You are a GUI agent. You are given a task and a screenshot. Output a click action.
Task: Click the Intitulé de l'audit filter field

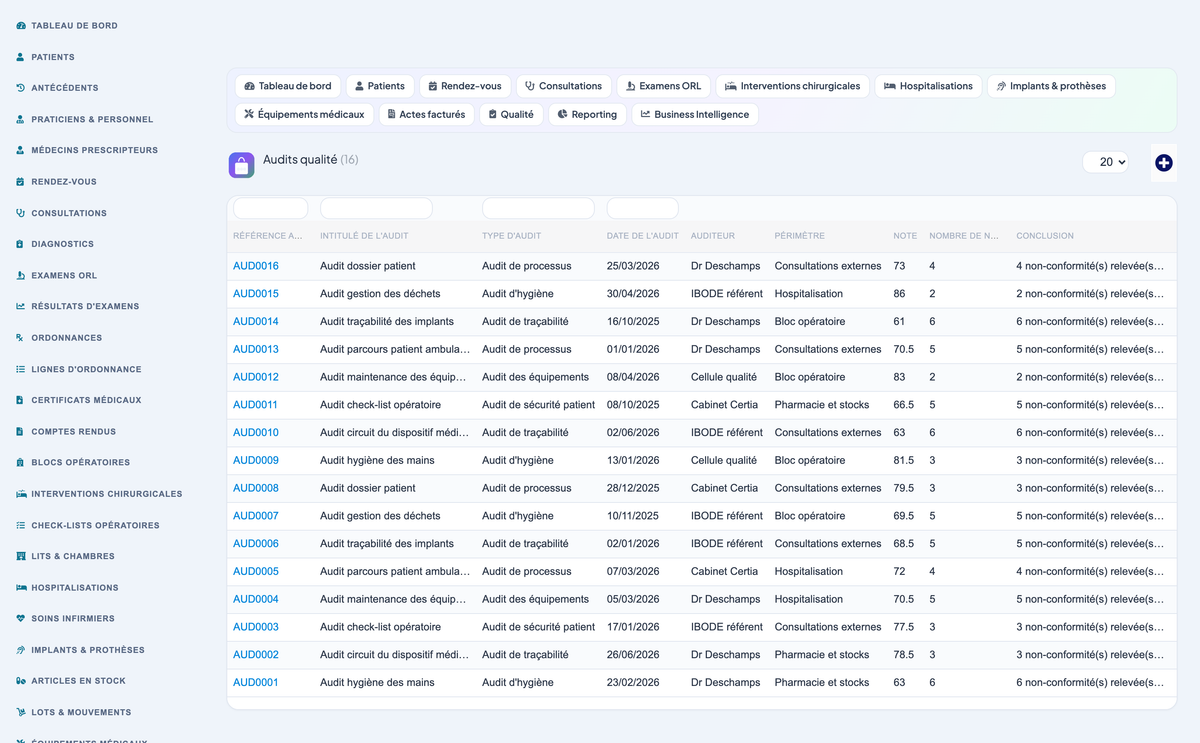click(x=376, y=208)
